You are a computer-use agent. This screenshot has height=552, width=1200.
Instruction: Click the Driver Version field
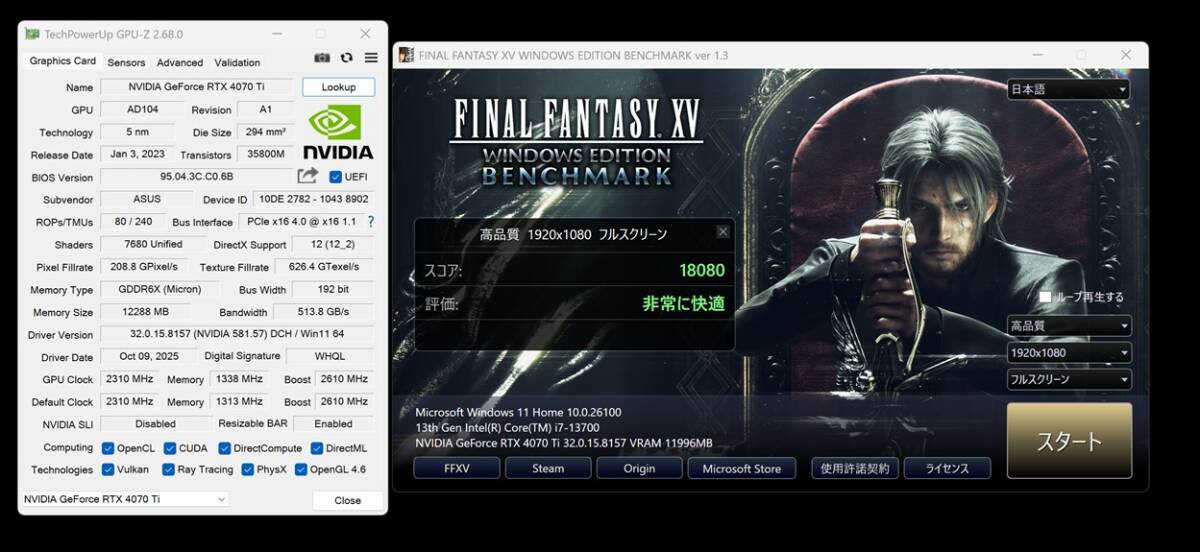pos(237,335)
